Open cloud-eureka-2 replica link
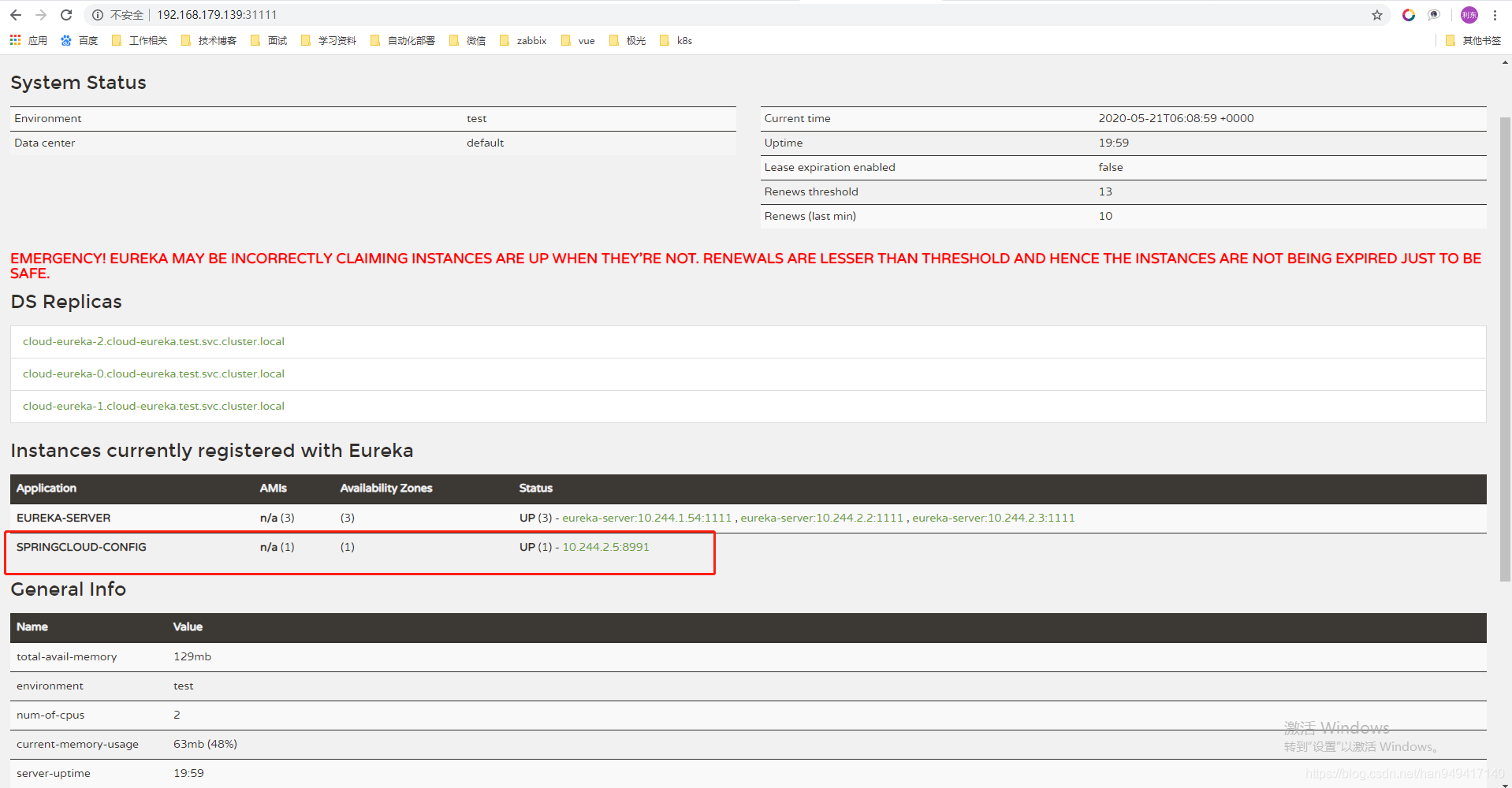The width and height of the screenshot is (1512, 788). (x=154, y=341)
